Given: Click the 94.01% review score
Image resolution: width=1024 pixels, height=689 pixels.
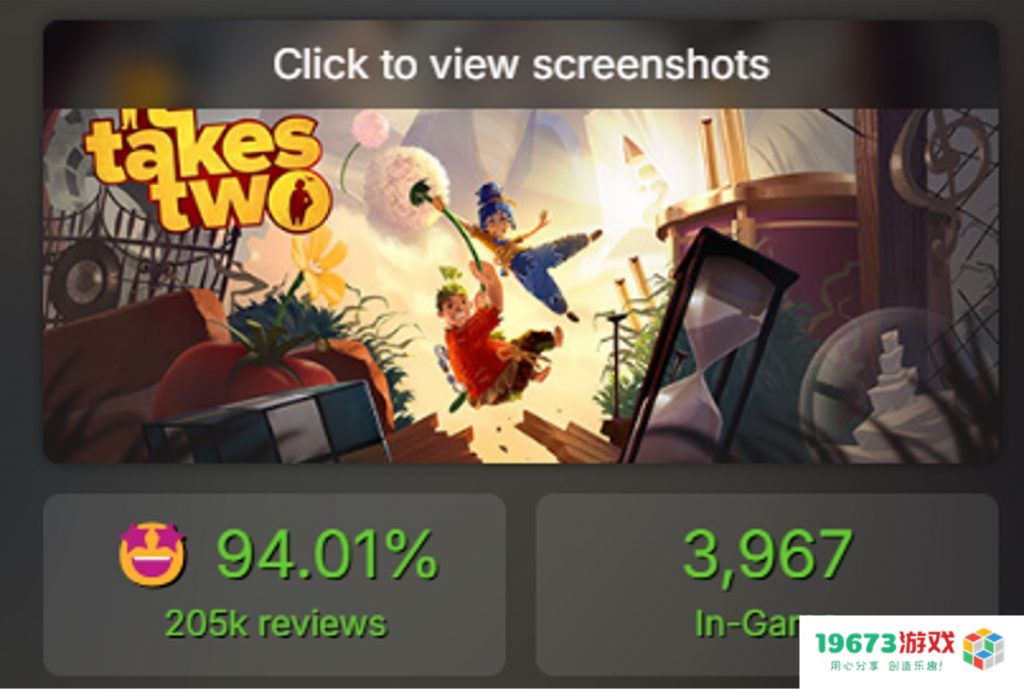Looking at the screenshot, I should point(327,554).
